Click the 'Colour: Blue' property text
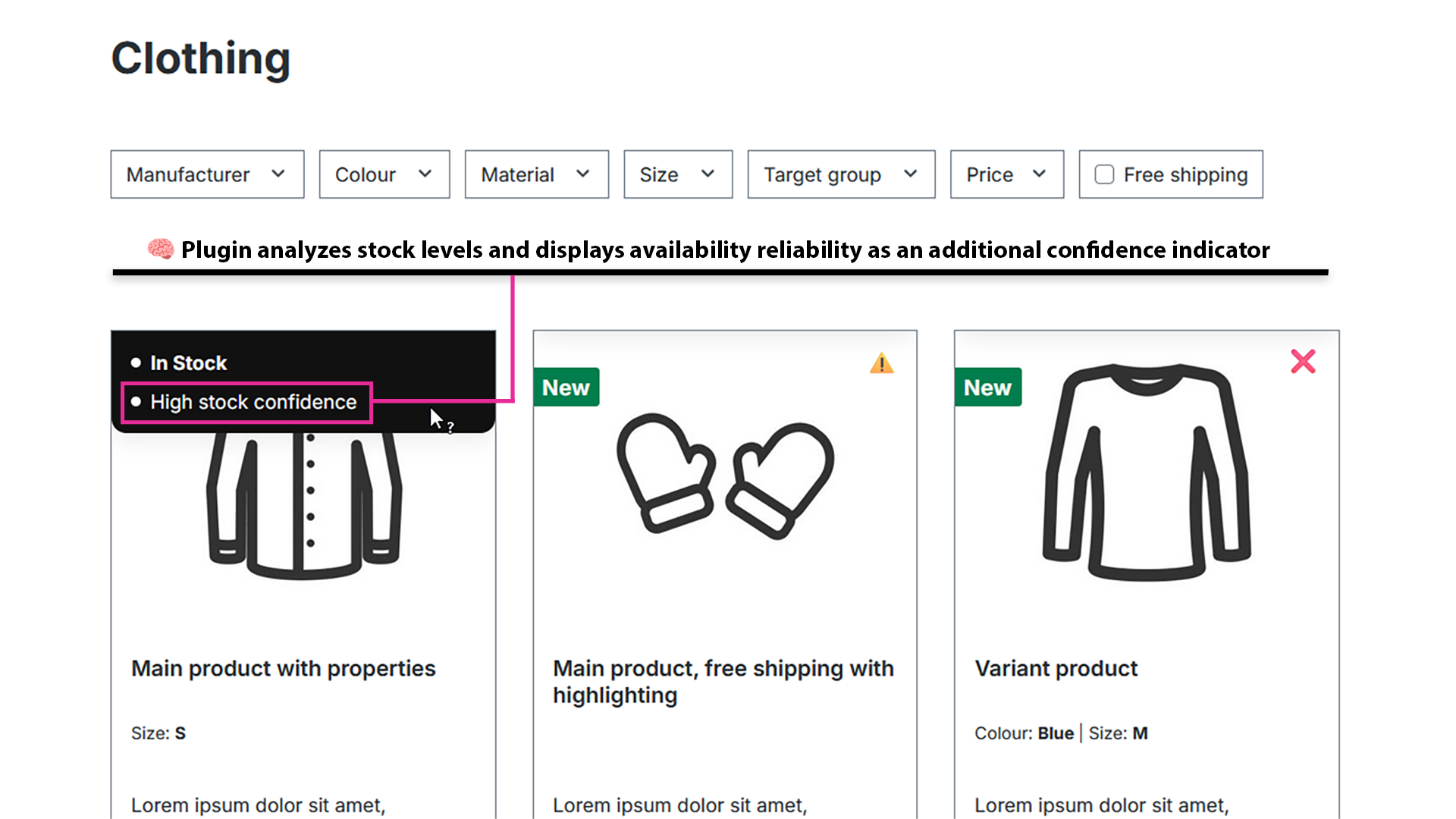Screen dimensions: 1456x819 pos(1024,733)
